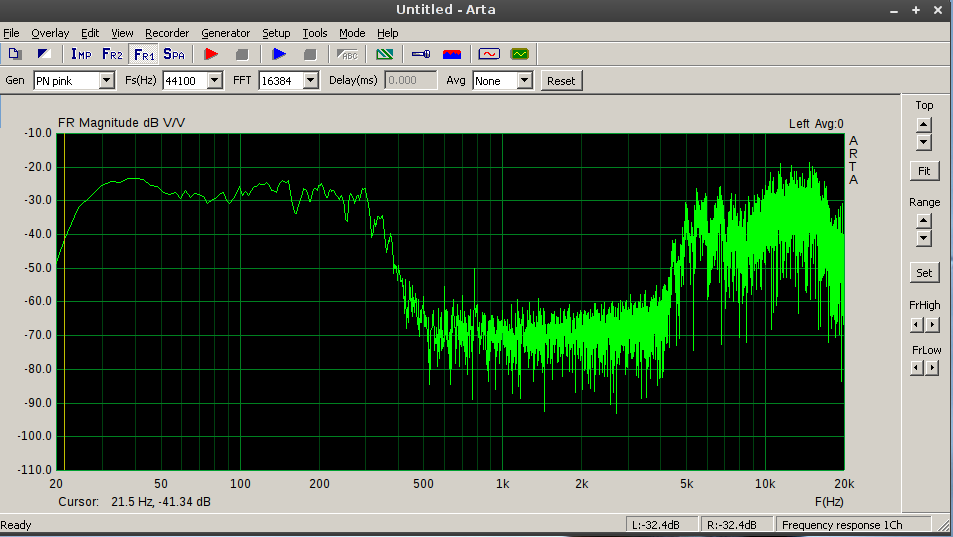Screen dimensions: 953x537
Task: Click the FrHigh right arrow
Action: 932,325
